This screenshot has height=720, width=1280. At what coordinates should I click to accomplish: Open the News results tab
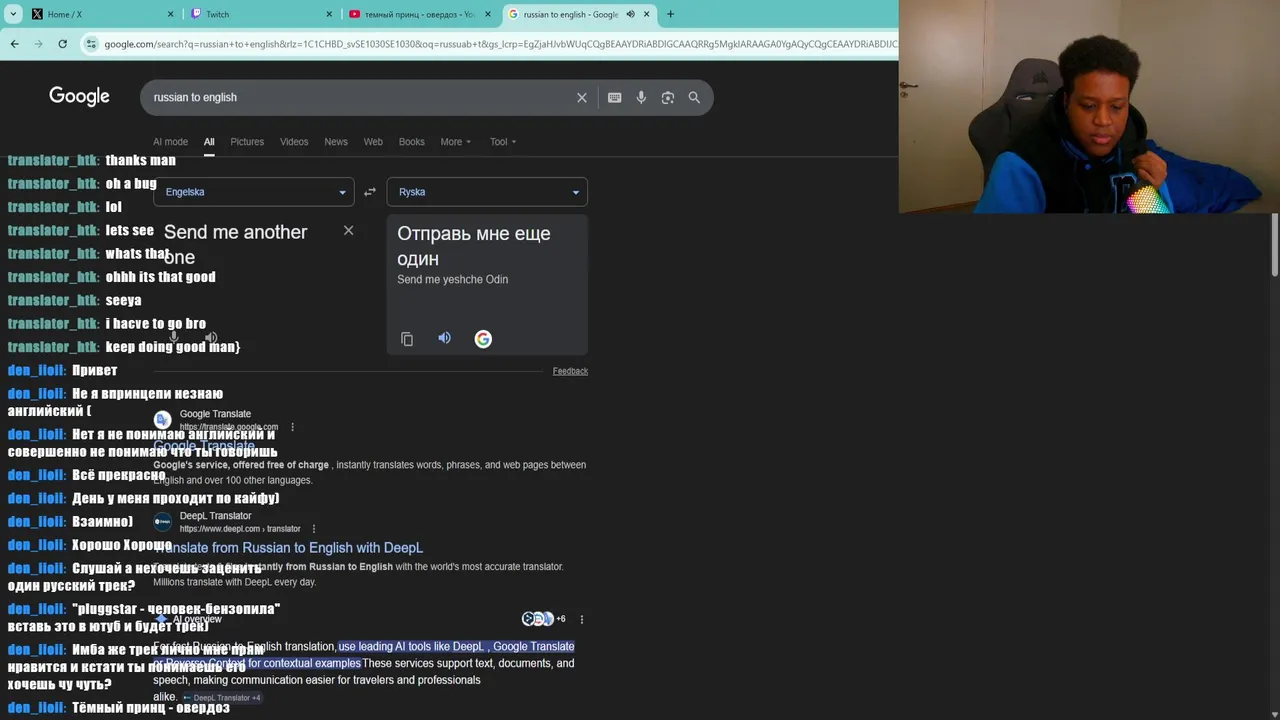336,142
